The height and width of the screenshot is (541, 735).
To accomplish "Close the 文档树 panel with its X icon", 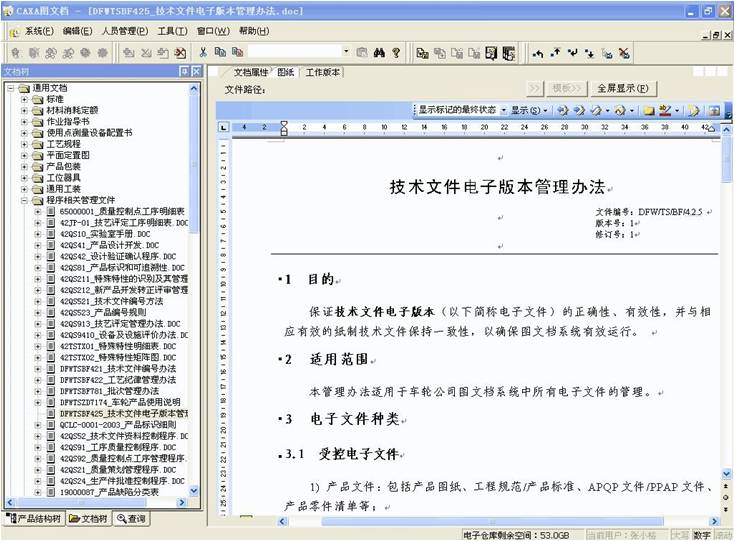I will pyautogui.click(x=195, y=72).
